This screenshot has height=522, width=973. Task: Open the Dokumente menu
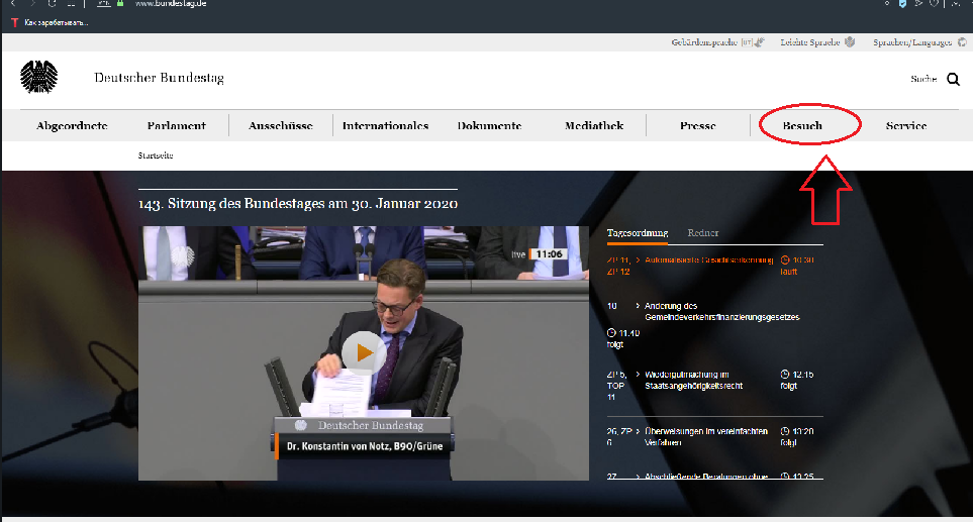[x=490, y=125]
